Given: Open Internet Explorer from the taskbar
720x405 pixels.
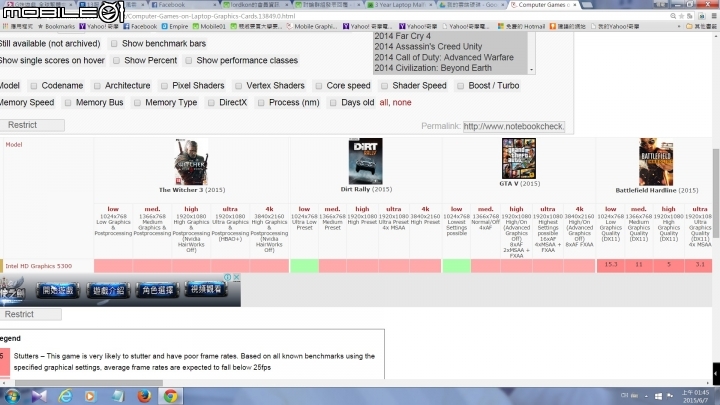Looking at the screenshot, I should (x=65, y=396).
